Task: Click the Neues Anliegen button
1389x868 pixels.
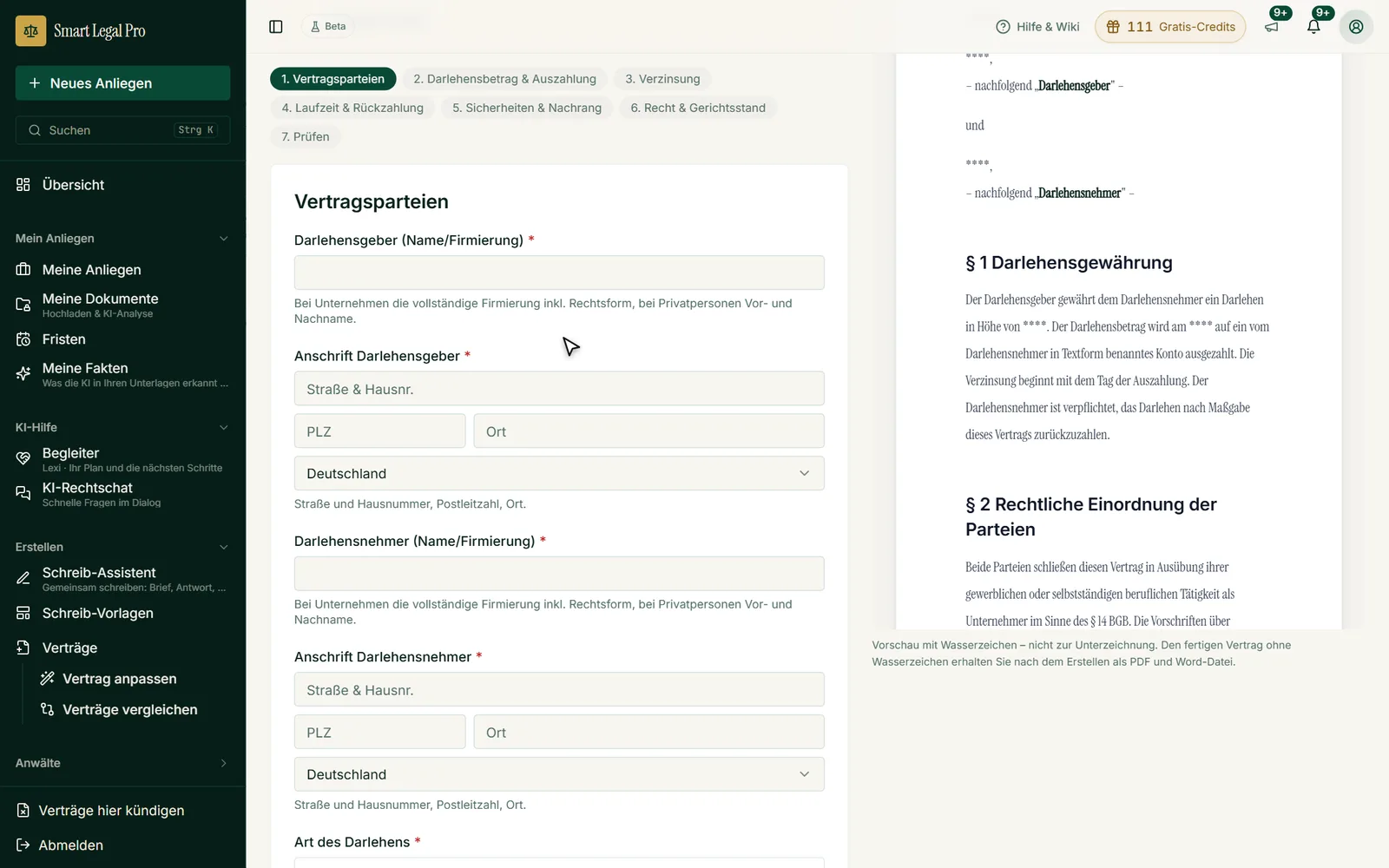Action: (x=122, y=83)
